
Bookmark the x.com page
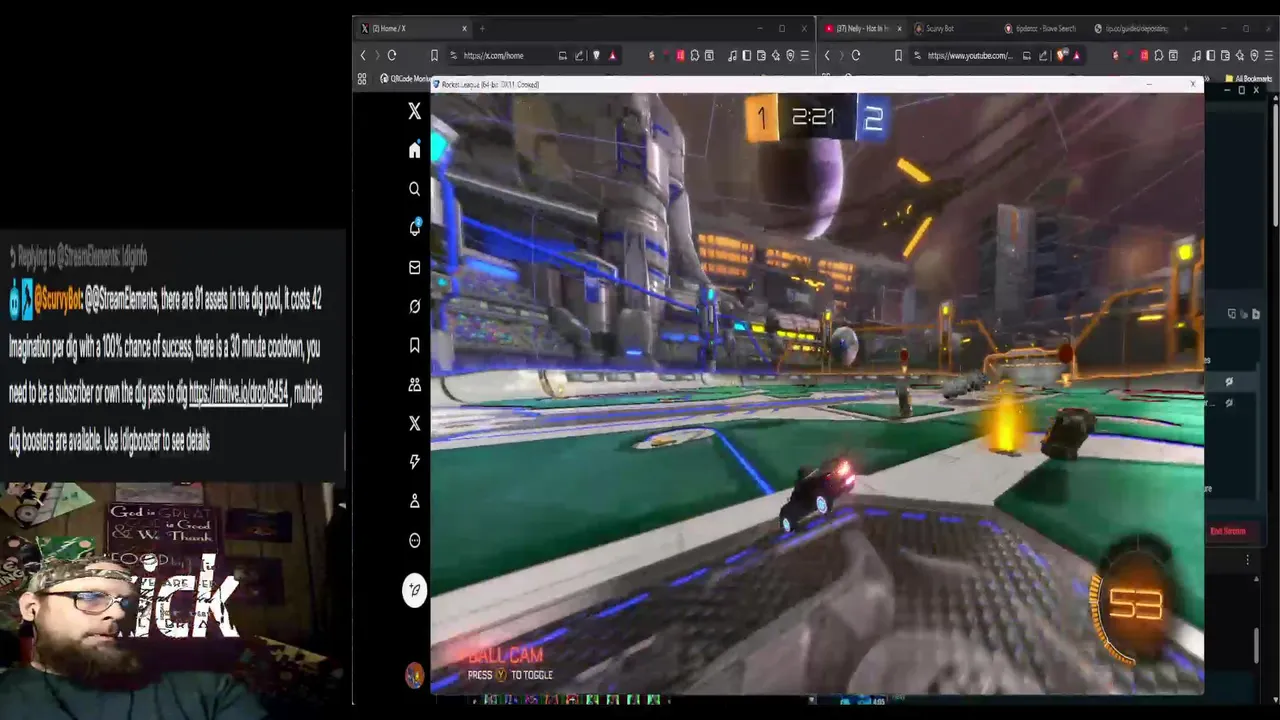click(x=434, y=55)
